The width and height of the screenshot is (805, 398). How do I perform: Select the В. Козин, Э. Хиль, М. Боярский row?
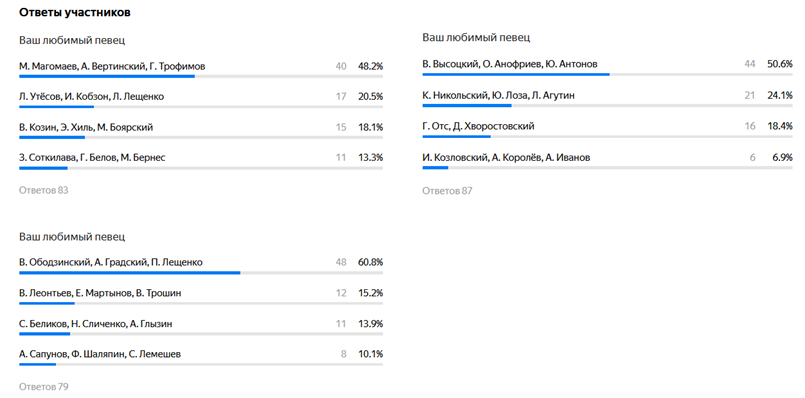tap(201, 130)
